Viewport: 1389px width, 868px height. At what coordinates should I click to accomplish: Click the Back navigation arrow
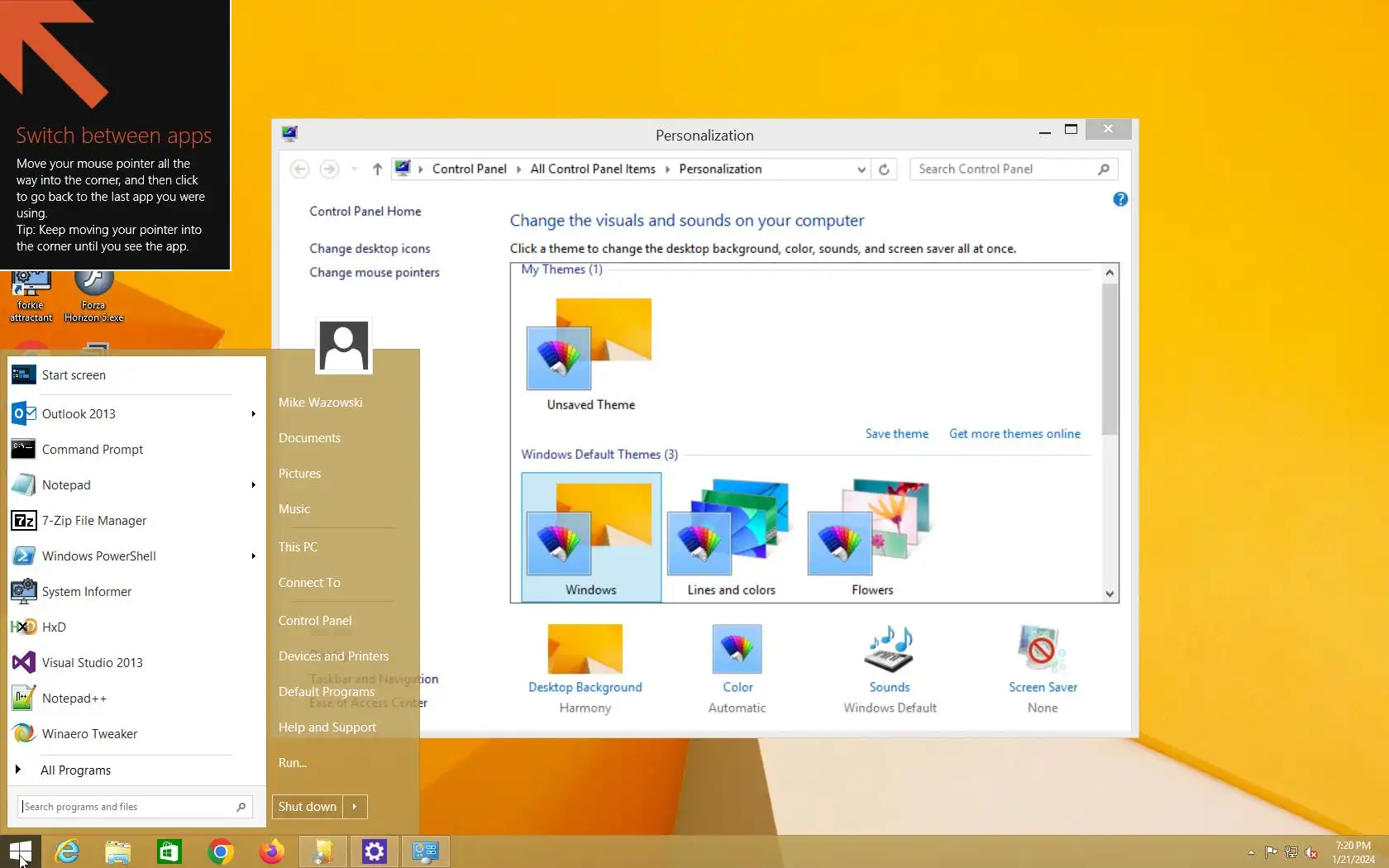[299, 169]
